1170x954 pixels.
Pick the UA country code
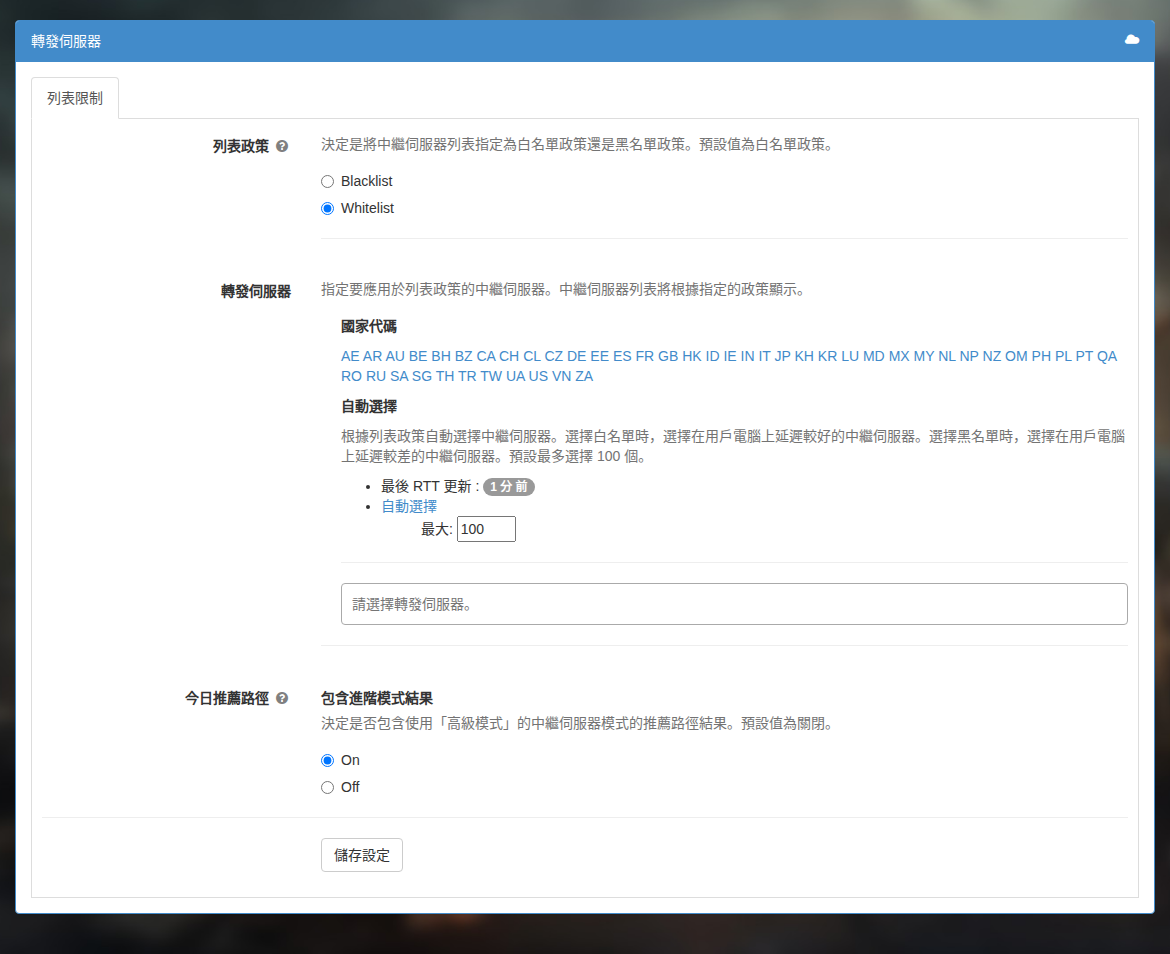click(x=516, y=376)
